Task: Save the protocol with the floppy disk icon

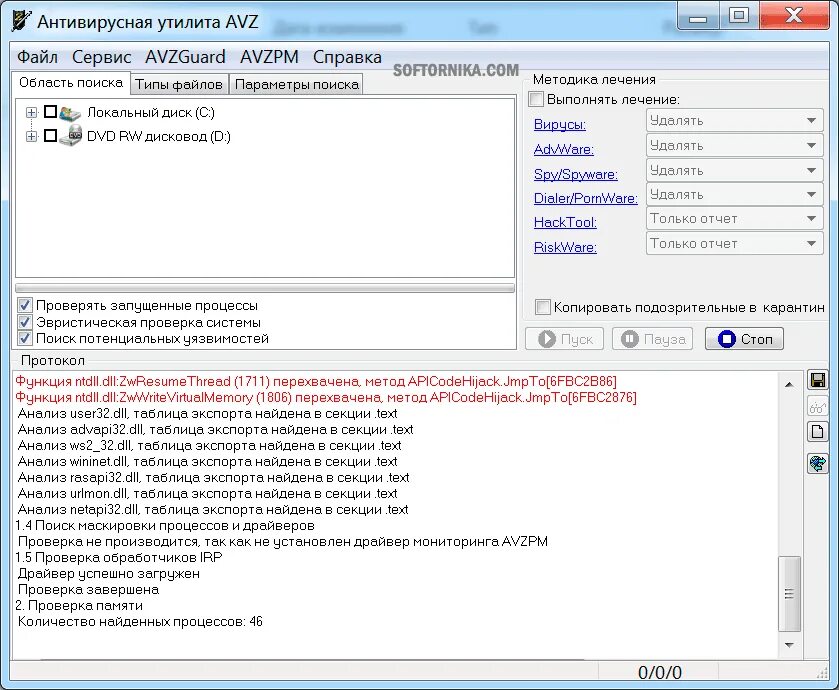Action: coord(818,380)
